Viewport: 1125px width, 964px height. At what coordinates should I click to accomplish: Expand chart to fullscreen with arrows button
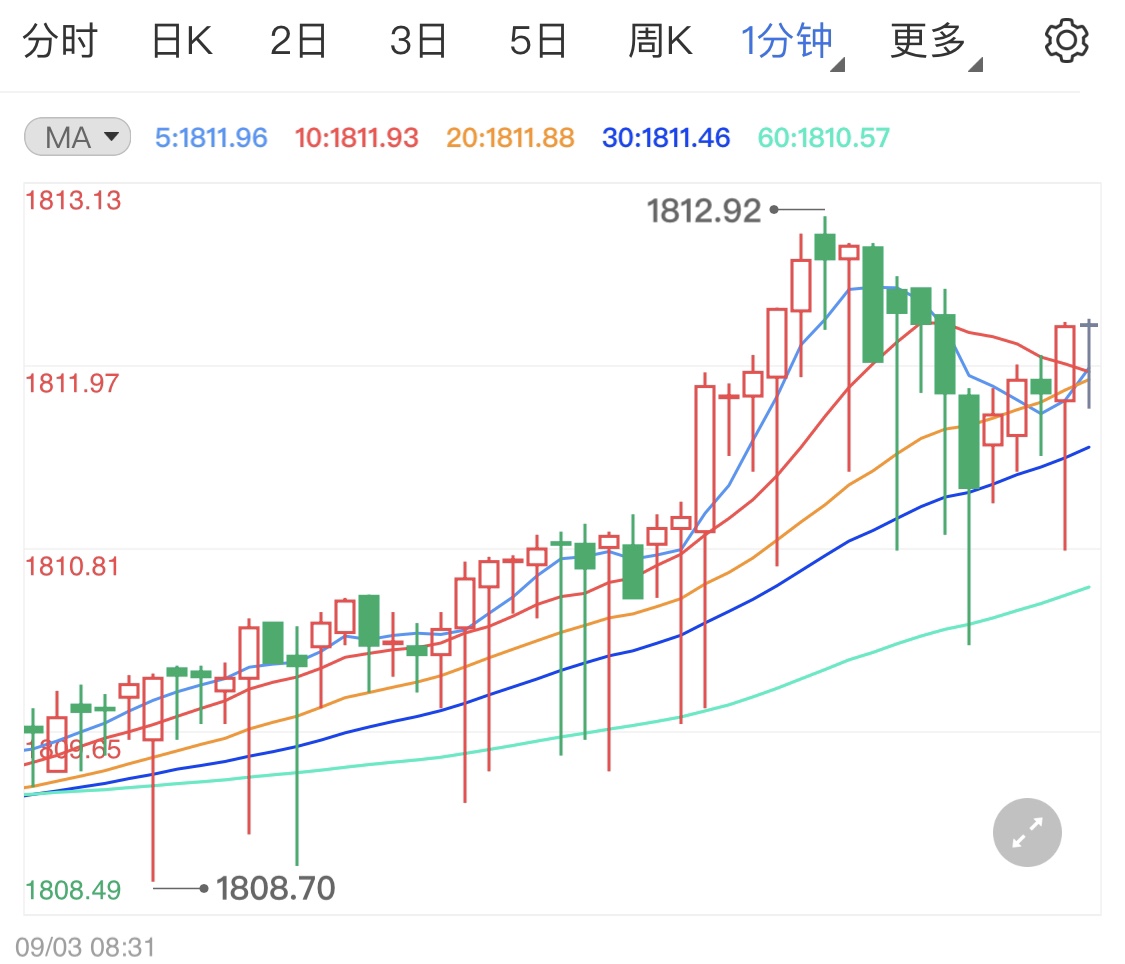pyautogui.click(x=1027, y=832)
